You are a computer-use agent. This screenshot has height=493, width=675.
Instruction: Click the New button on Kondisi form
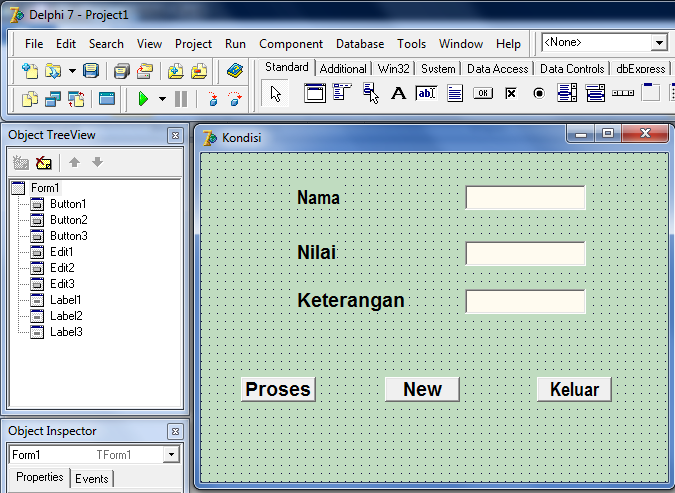[422, 389]
